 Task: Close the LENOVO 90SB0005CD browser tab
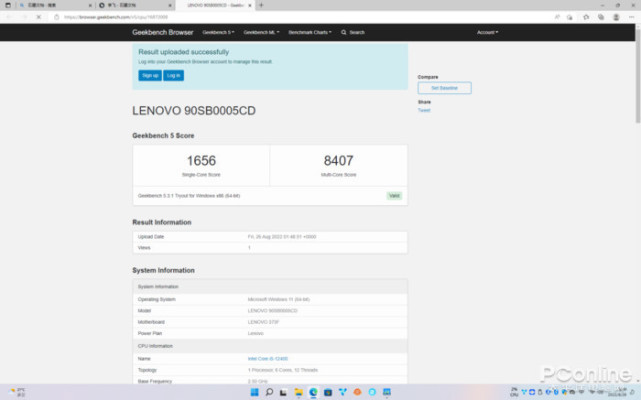tap(250, 5)
